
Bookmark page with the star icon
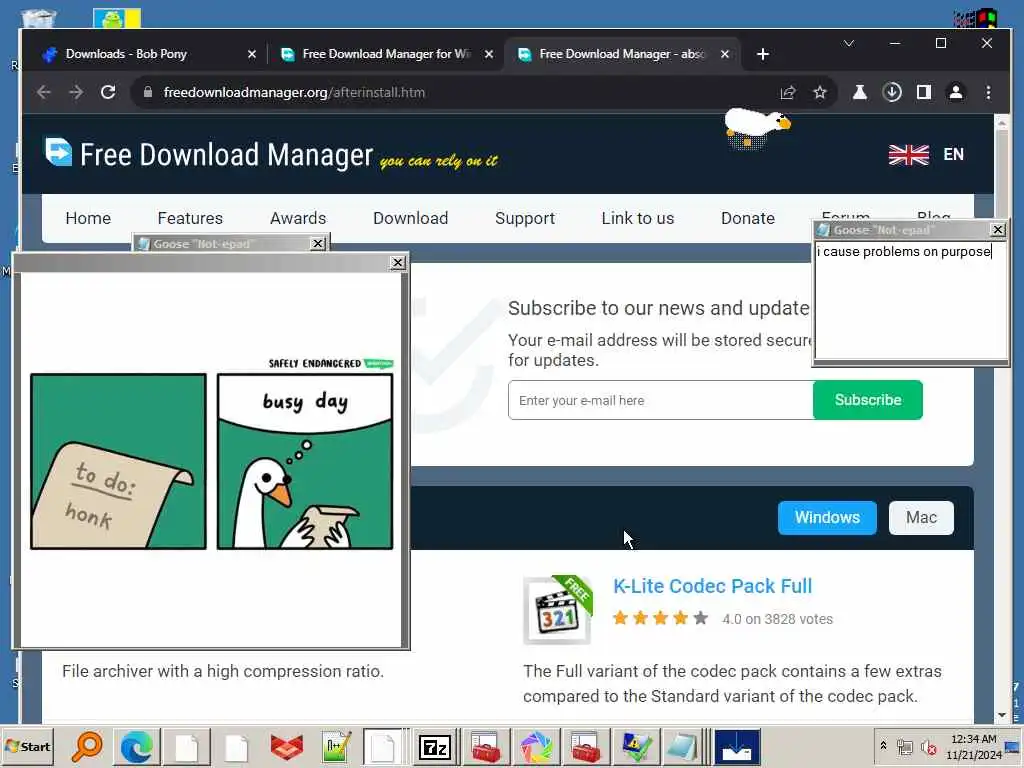820,92
